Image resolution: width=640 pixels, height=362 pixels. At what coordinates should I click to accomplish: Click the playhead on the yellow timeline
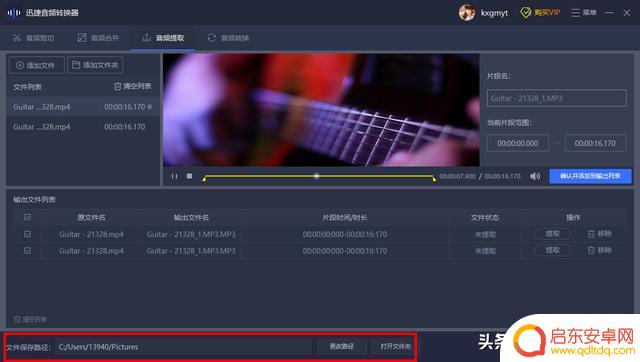tap(316, 176)
